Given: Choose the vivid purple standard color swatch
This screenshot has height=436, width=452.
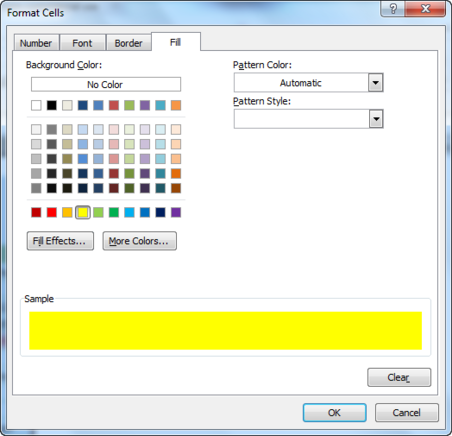Looking at the screenshot, I should tap(176, 212).
